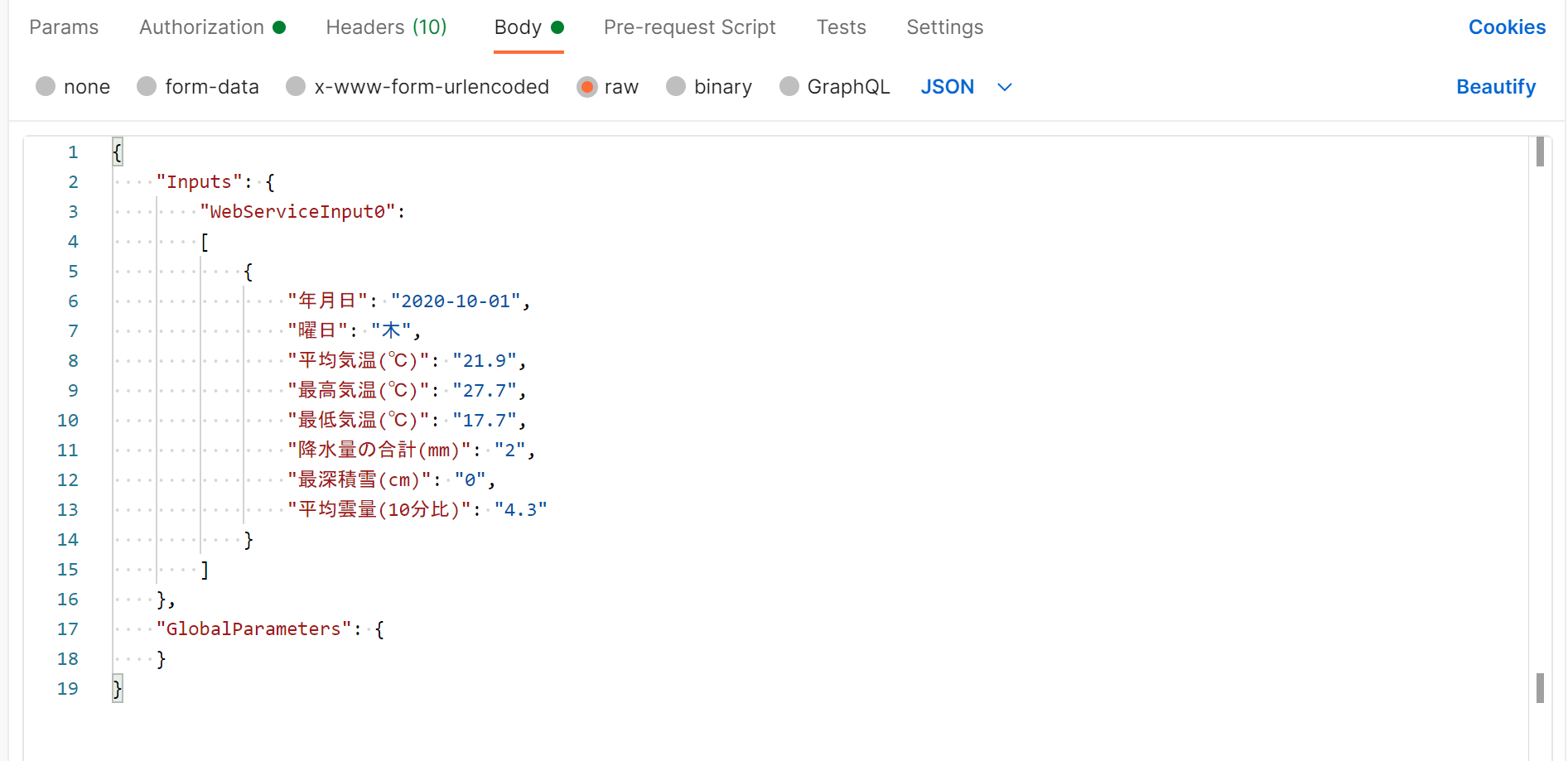This screenshot has height=761, width=1568.
Task: Click the "21.9" average temperature value
Action: pos(484,361)
